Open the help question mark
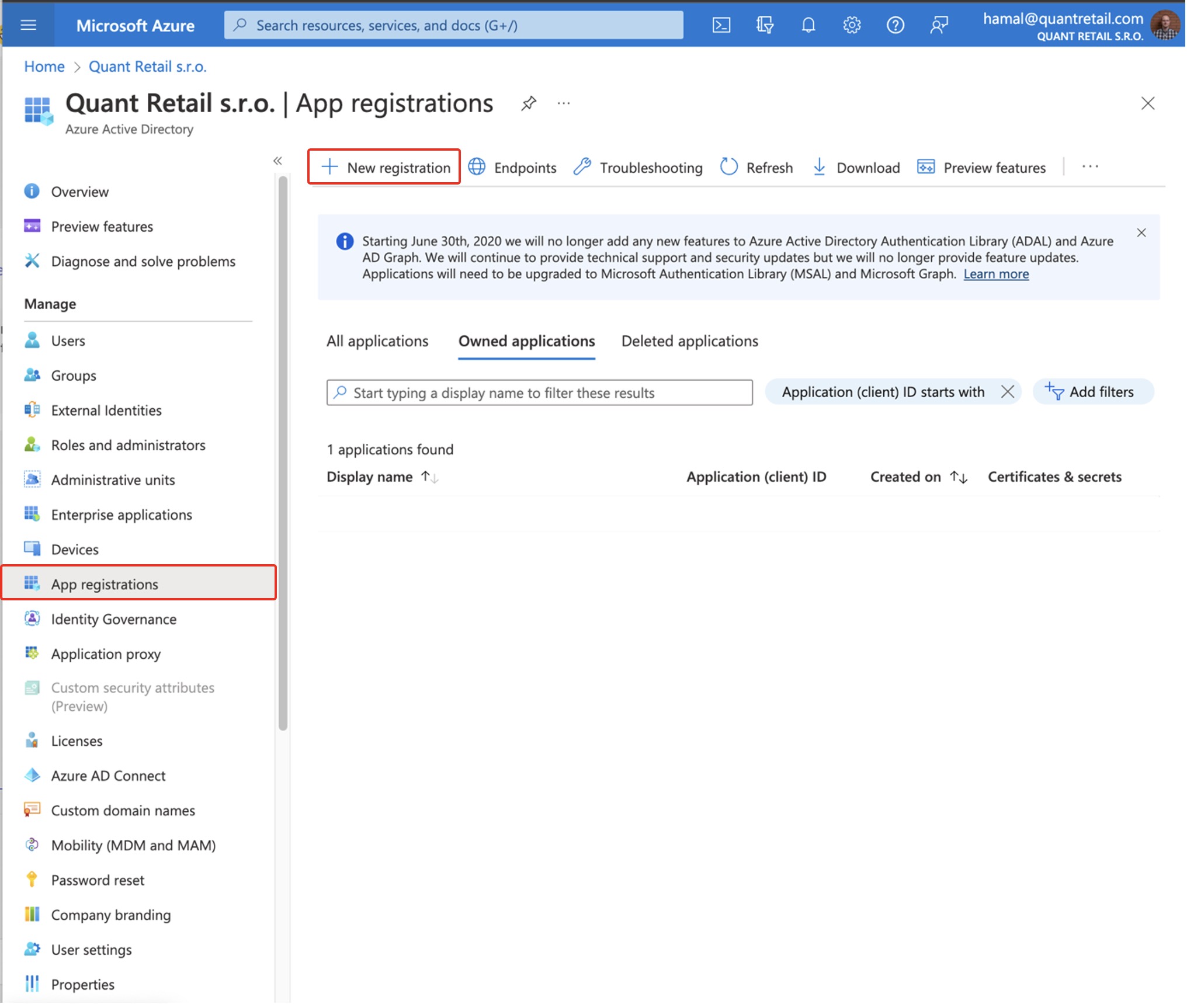 [896, 25]
